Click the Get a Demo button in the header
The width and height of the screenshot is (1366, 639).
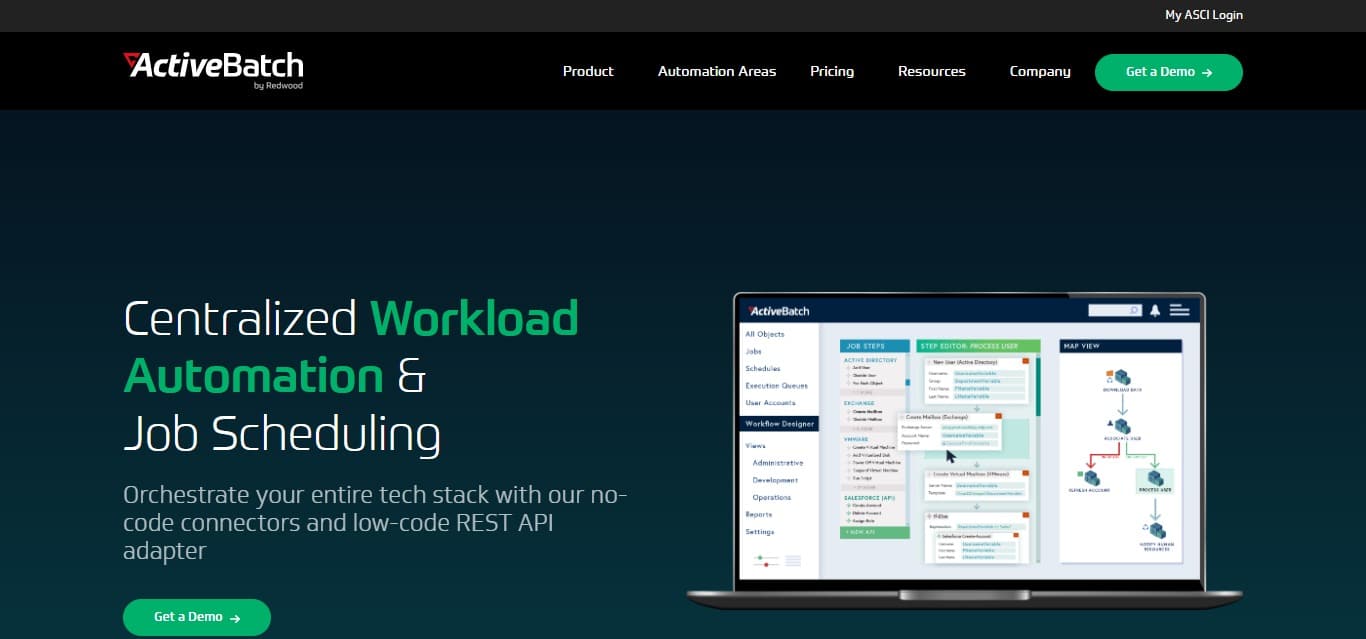(1168, 72)
